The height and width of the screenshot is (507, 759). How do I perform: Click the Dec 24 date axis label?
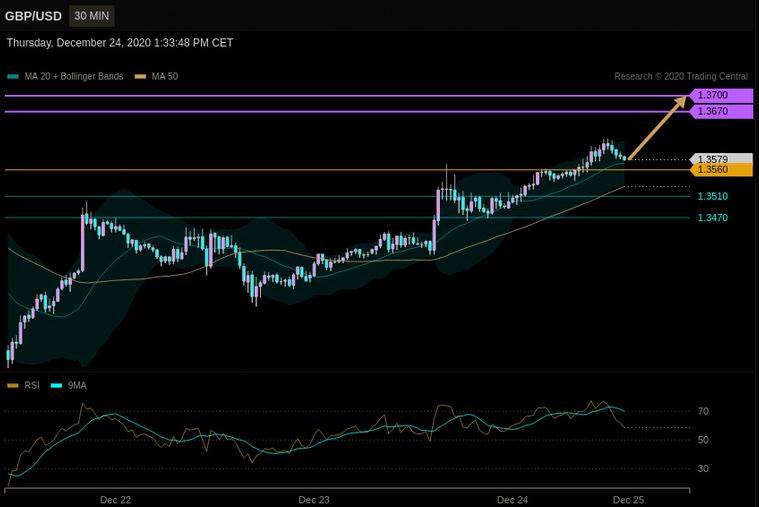pyautogui.click(x=513, y=500)
